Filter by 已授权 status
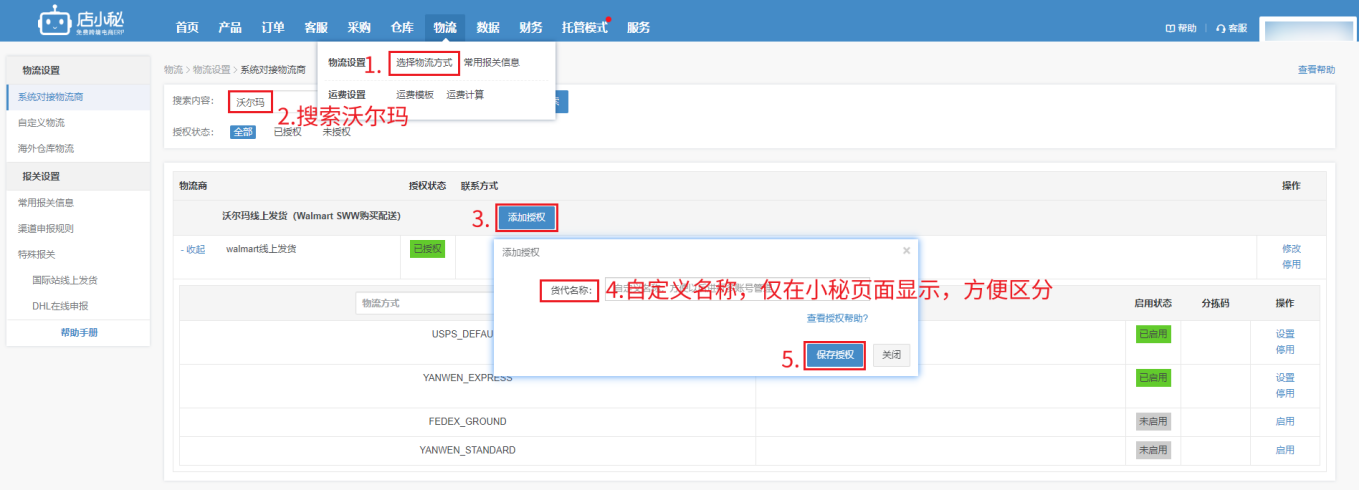 point(287,131)
